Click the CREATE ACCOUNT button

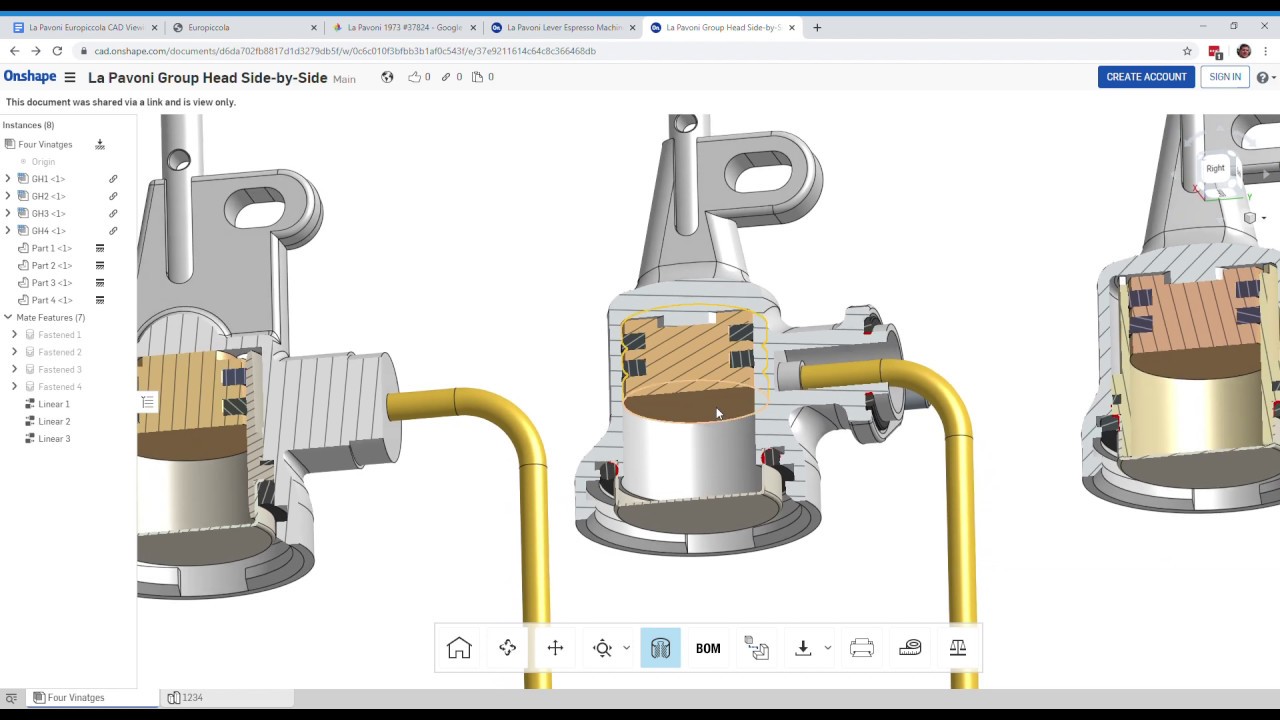point(1146,77)
